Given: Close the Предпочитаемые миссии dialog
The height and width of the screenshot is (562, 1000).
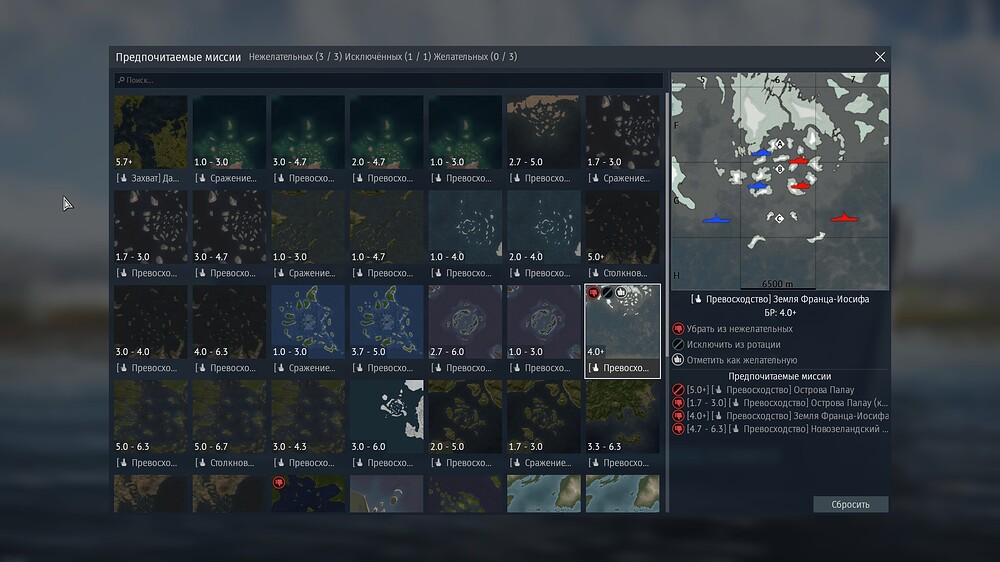Looking at the screenshot, I should click(880, 57).
